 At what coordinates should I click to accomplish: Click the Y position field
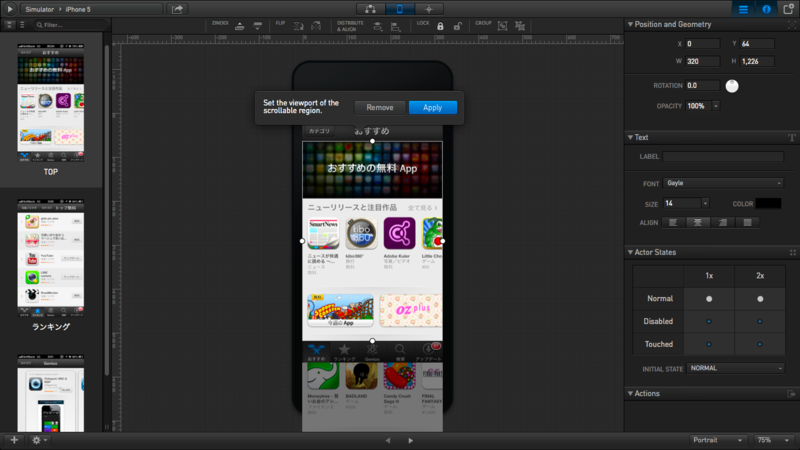pos(757,44)
